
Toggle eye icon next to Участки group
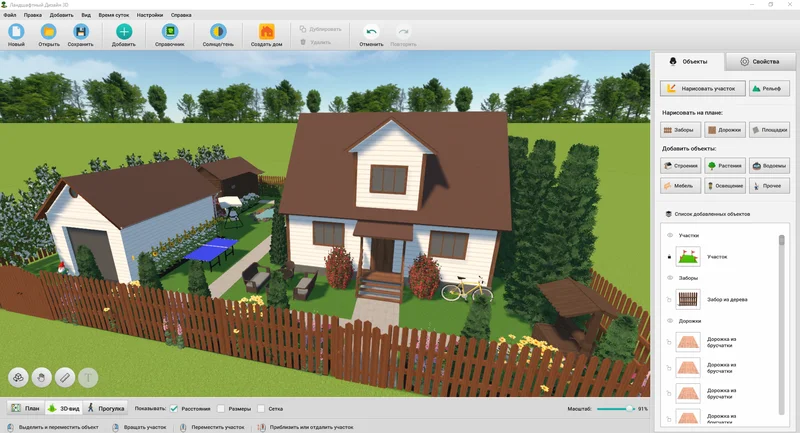point(670,235)
